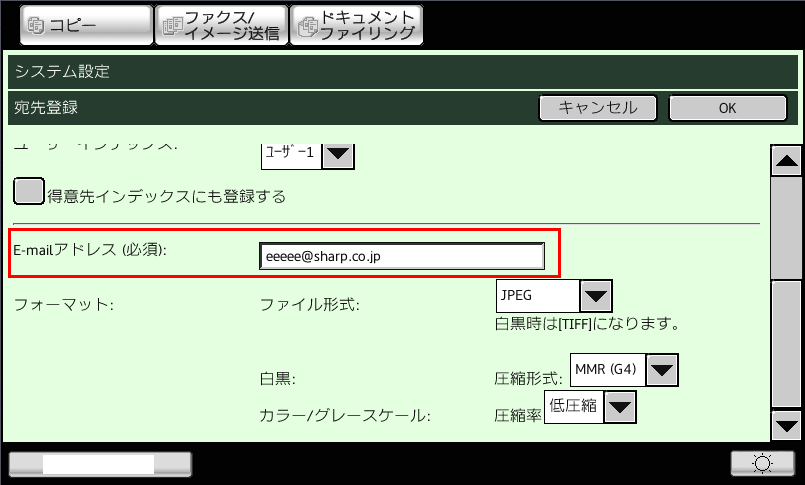The image size is (805, 485).
Task: Click the カラー/グレースケール: label
Action: pos(345,415)
